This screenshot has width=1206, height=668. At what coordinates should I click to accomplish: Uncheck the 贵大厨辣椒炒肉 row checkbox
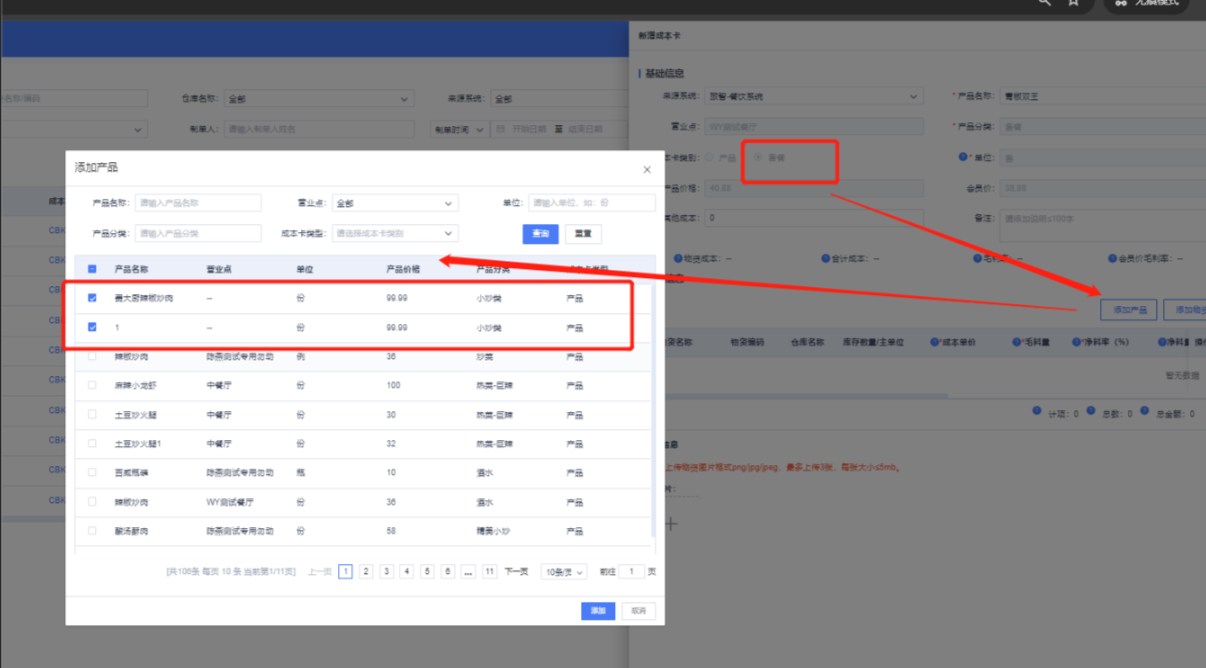click(x=92, y=298)
